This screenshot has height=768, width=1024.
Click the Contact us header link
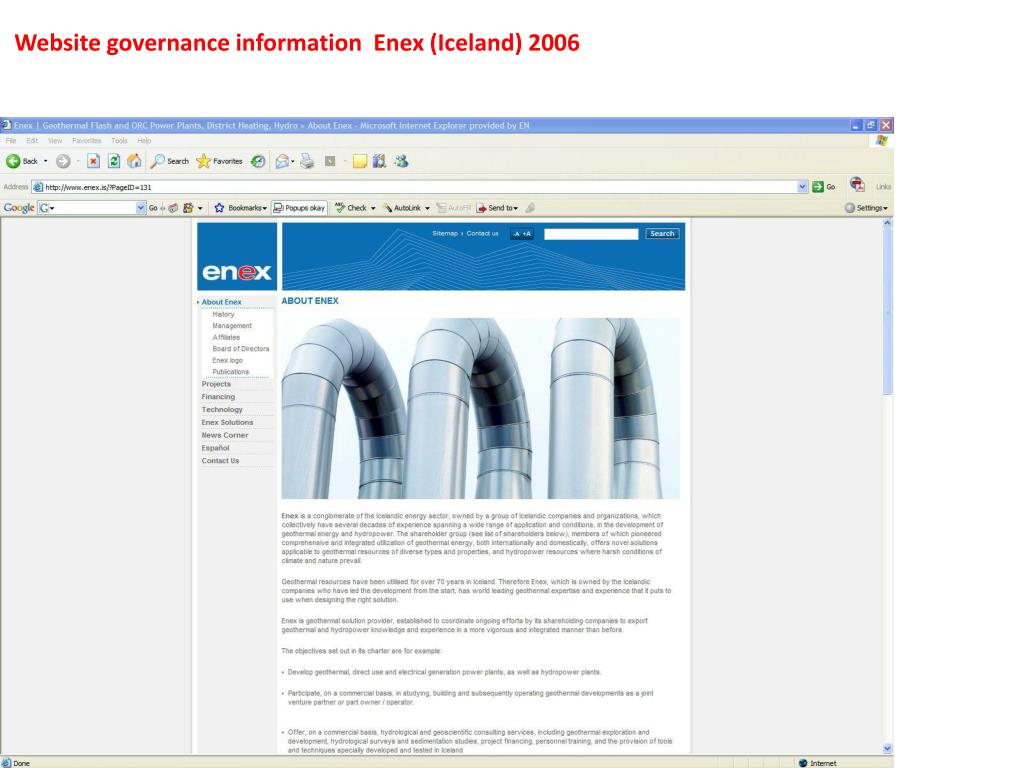tap(482, 233)
